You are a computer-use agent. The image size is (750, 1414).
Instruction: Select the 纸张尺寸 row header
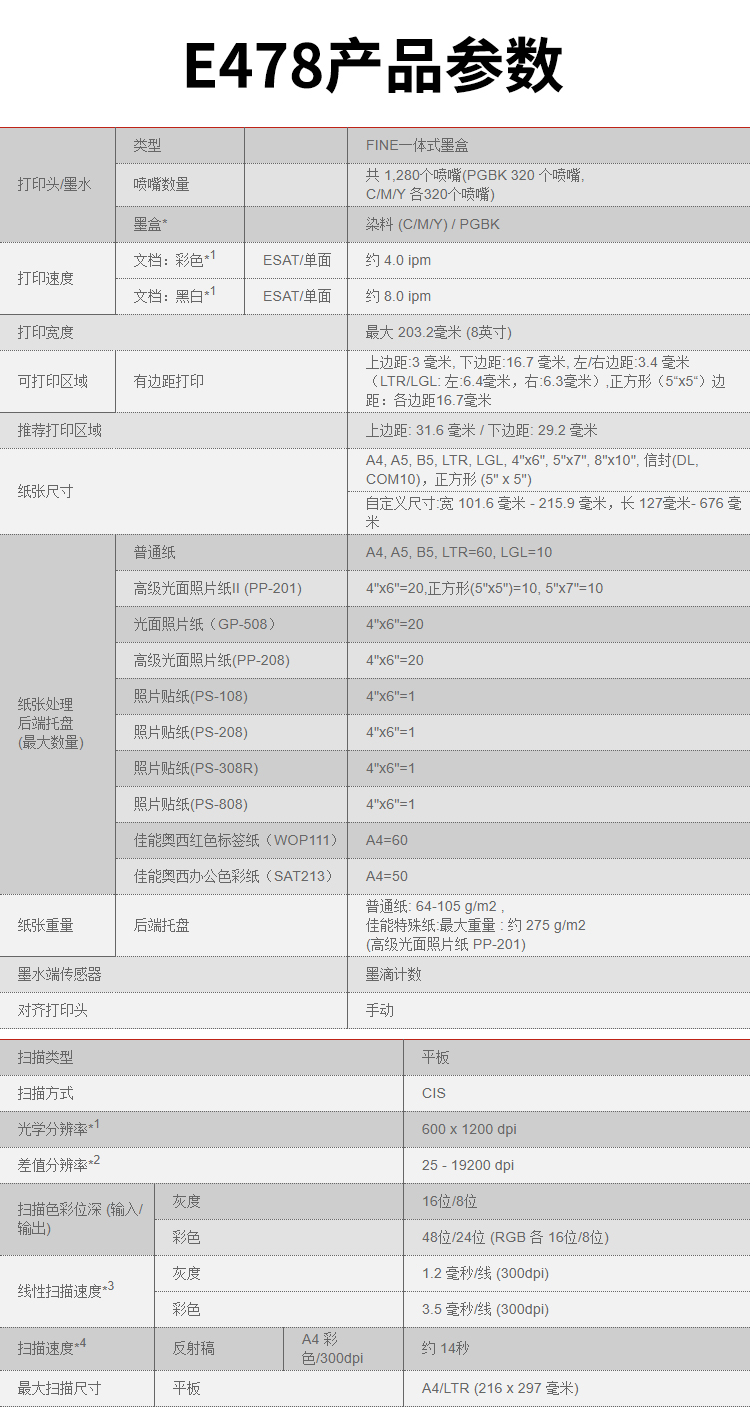click(x=174, y=491)
